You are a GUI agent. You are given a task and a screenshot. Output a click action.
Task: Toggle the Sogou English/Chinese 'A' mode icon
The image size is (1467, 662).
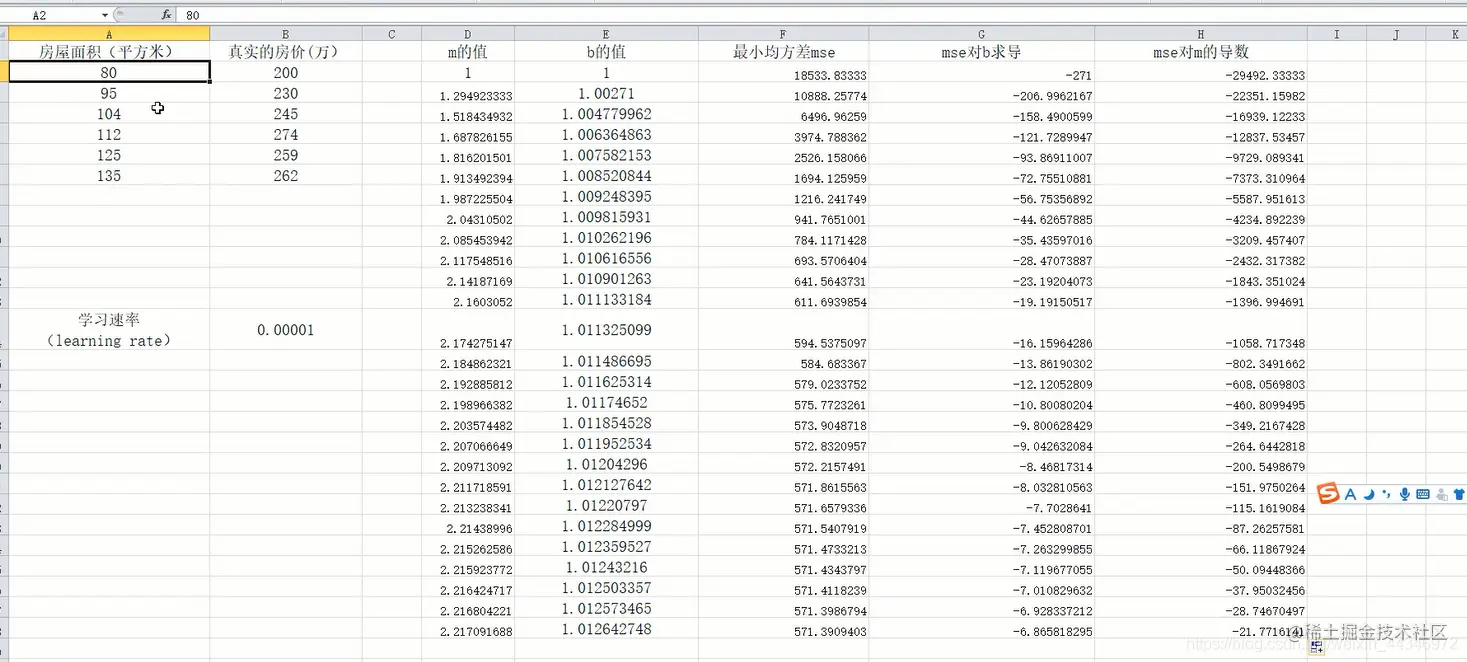click(x=1350, y=494)
